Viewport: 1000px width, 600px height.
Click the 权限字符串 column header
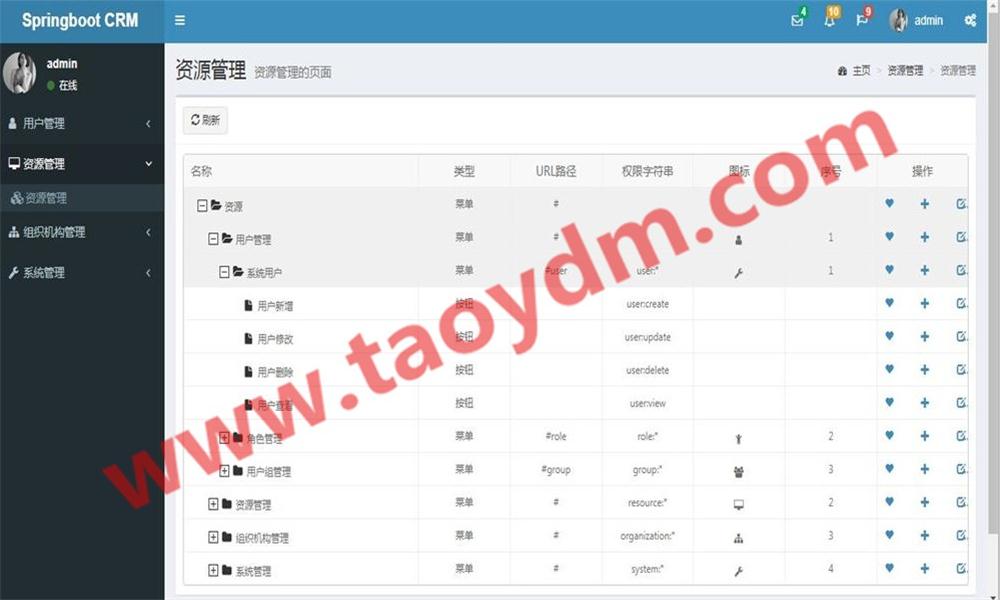(647, 171)
